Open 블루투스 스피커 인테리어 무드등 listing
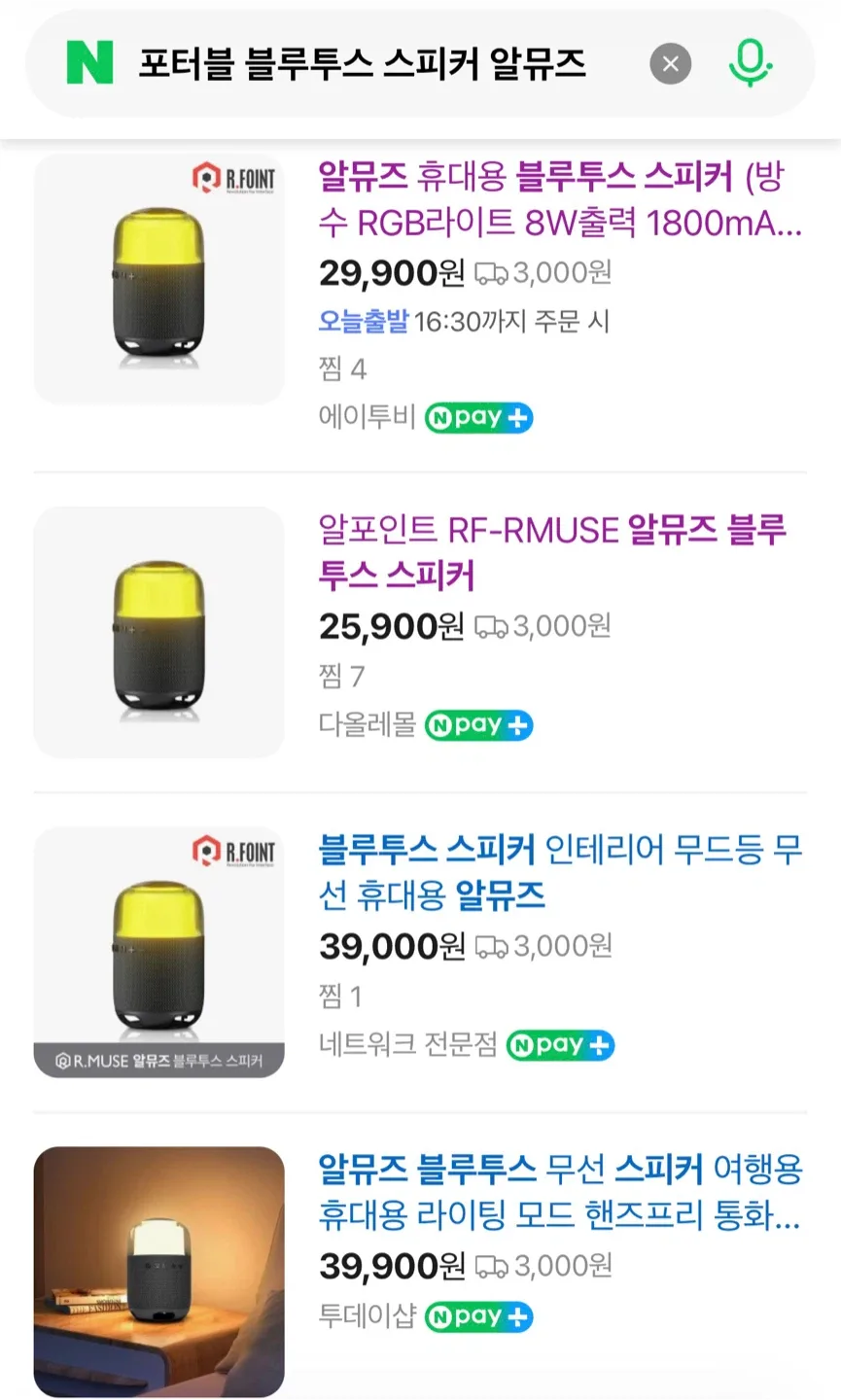Screen dimensions: 841x1400 tap(560, 872)
